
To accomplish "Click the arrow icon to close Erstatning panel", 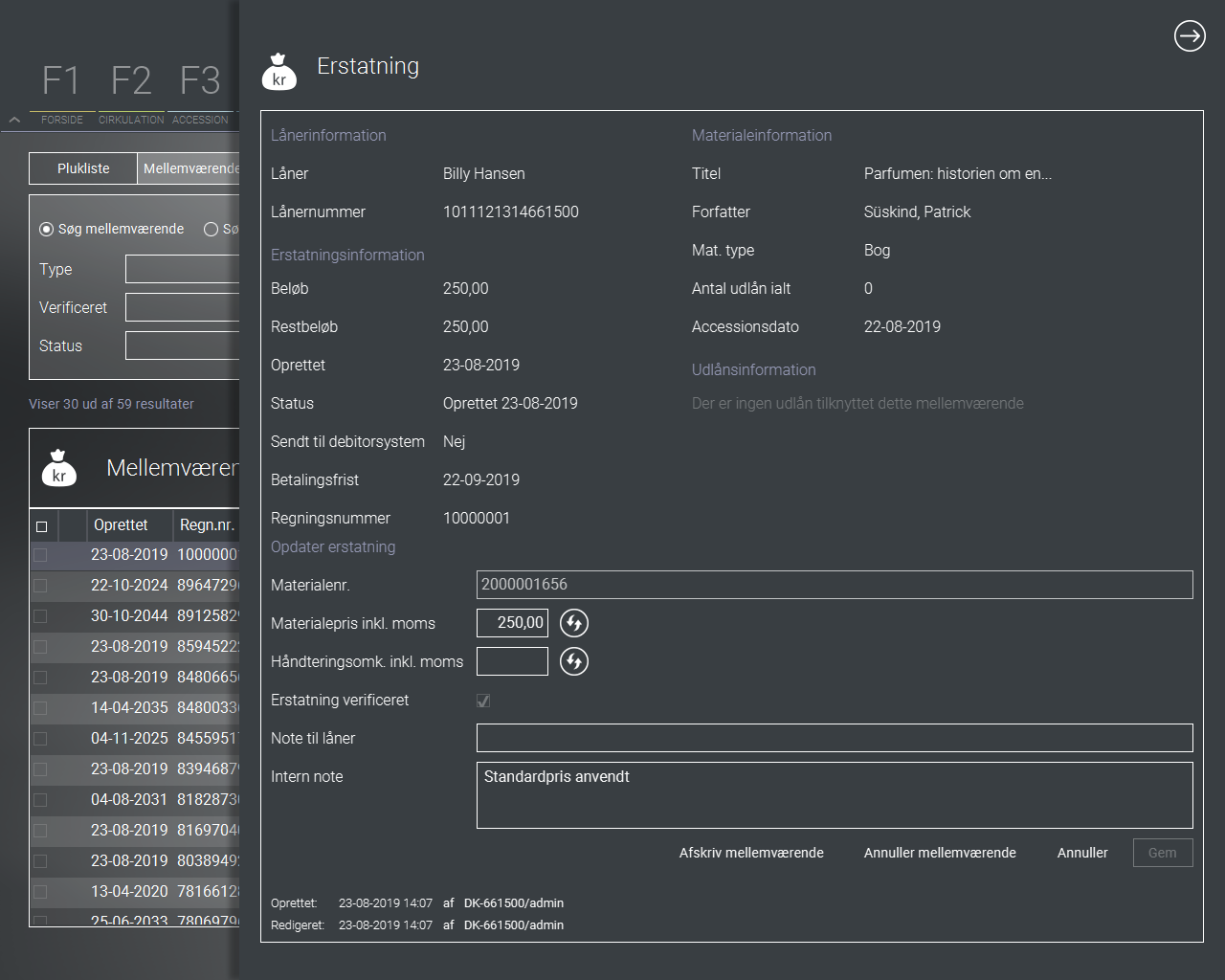I will 1190,36.
